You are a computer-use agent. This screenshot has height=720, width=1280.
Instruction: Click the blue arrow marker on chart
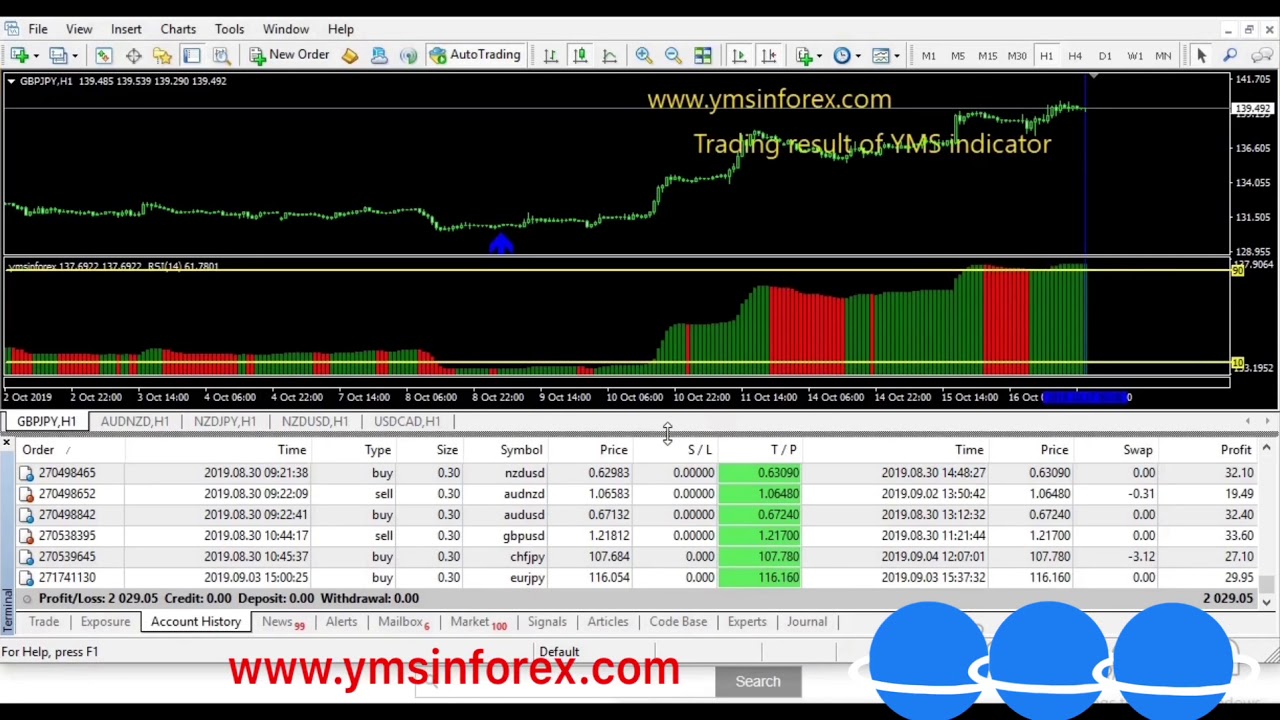pyautogui.click(x=501, y=244)
